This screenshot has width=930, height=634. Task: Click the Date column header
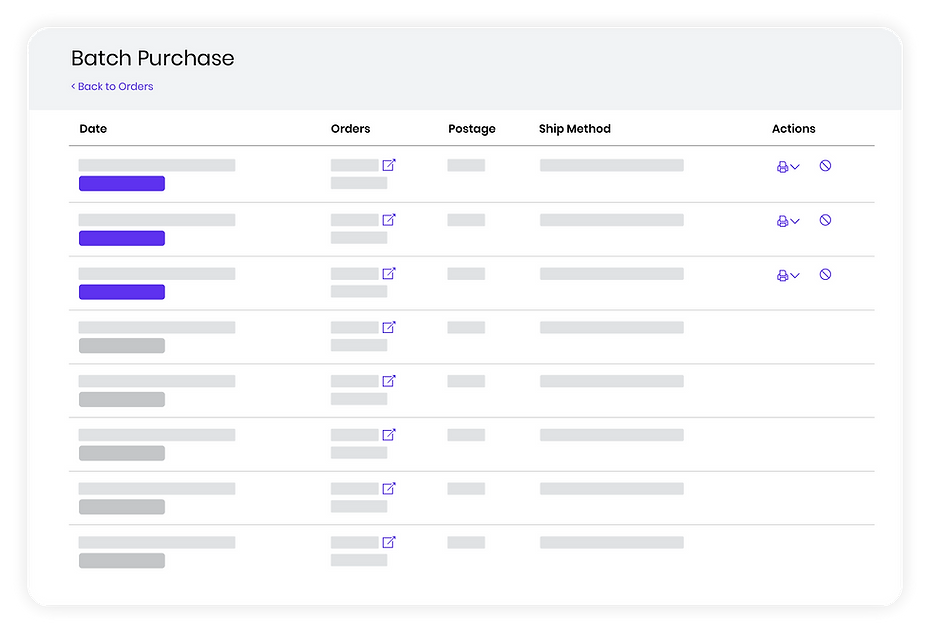(x=93, y=129)
